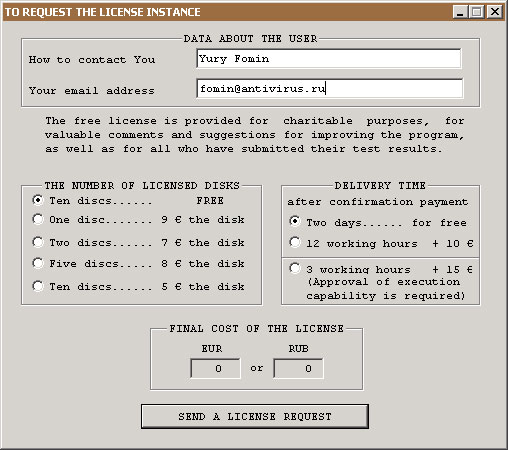Pick Five discs at 8 € the disk

(x=38, y=263)
